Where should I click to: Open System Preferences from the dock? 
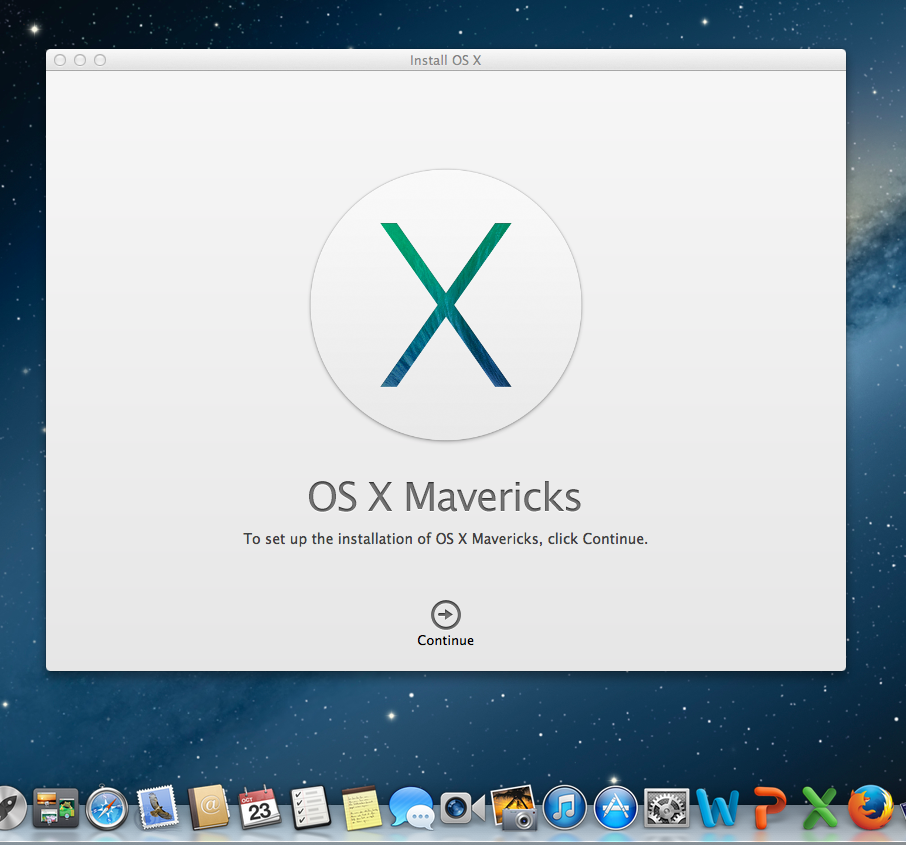(x=666, y=807)
